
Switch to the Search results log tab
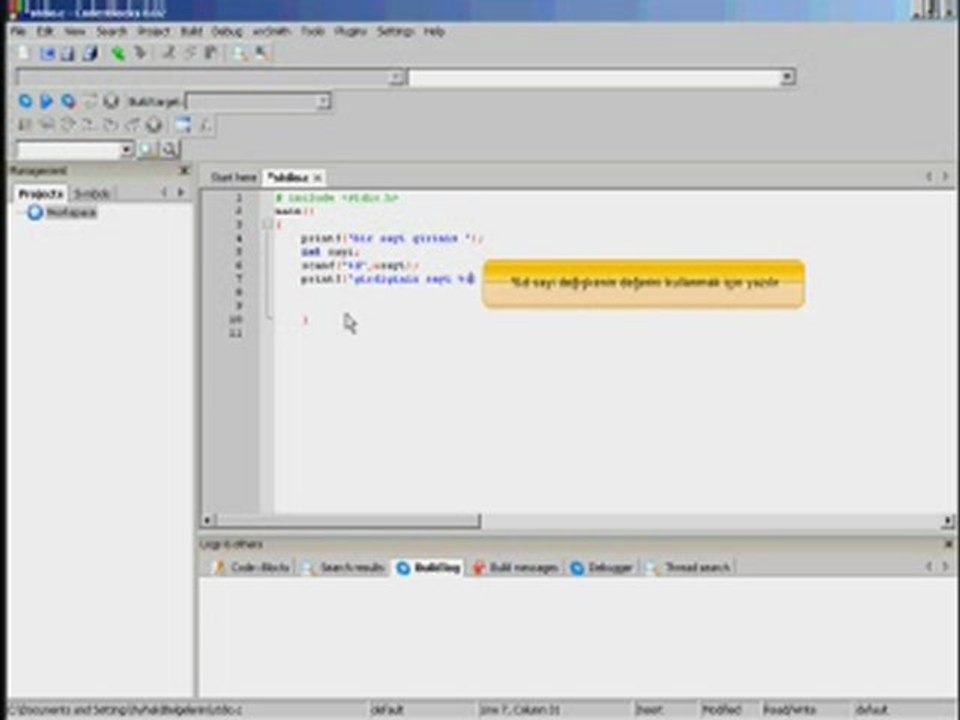tap(344, 568)
